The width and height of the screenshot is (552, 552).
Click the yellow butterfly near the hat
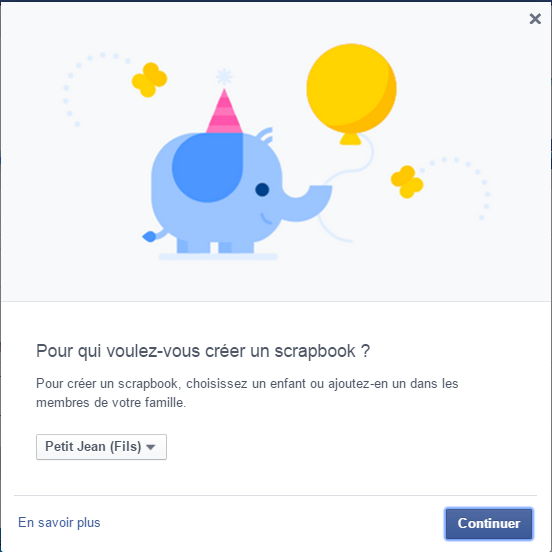click(x=149, y=80)
